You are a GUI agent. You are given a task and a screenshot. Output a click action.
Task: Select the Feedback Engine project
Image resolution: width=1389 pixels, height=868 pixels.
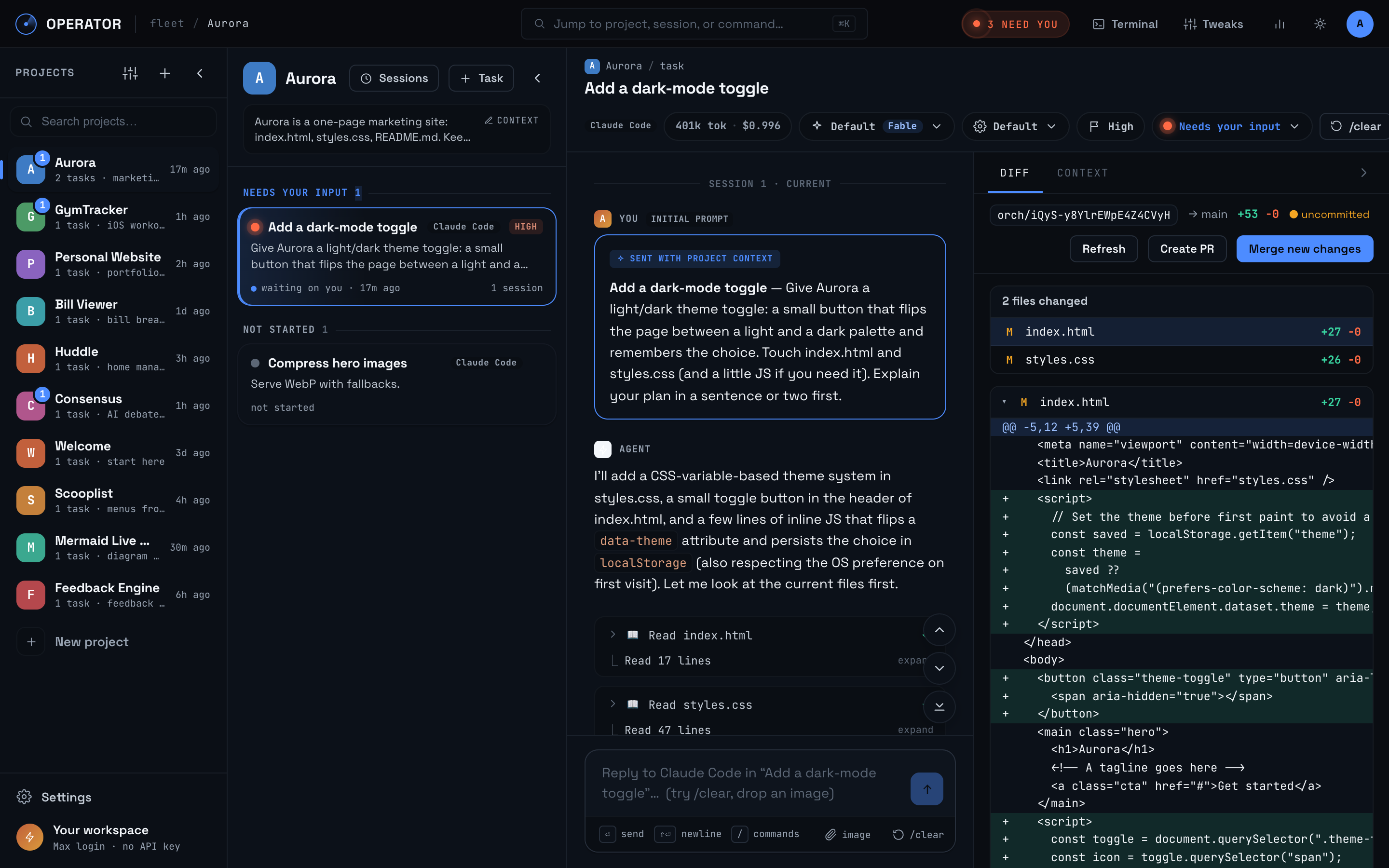113,595
